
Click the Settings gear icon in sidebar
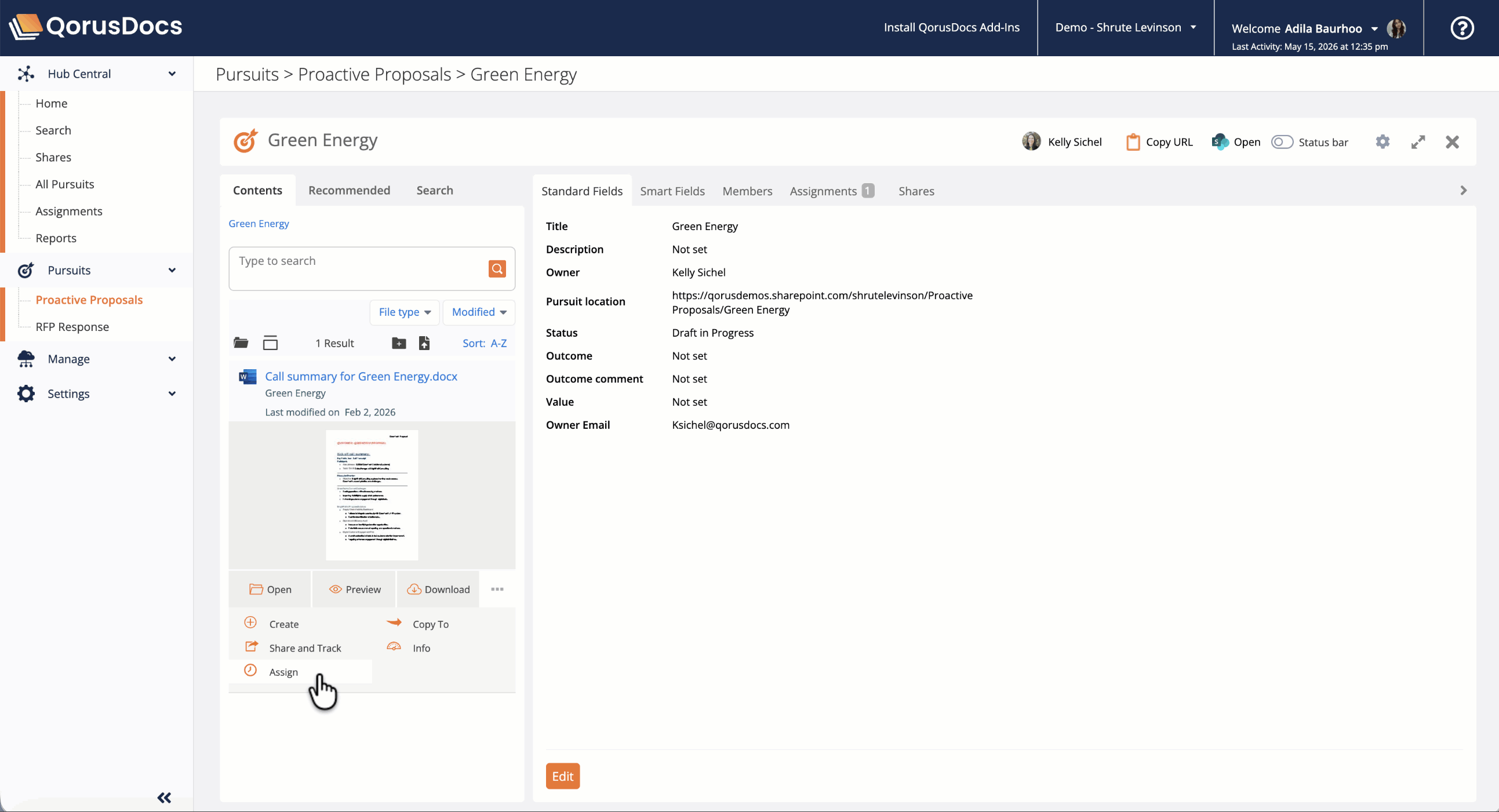26,394
